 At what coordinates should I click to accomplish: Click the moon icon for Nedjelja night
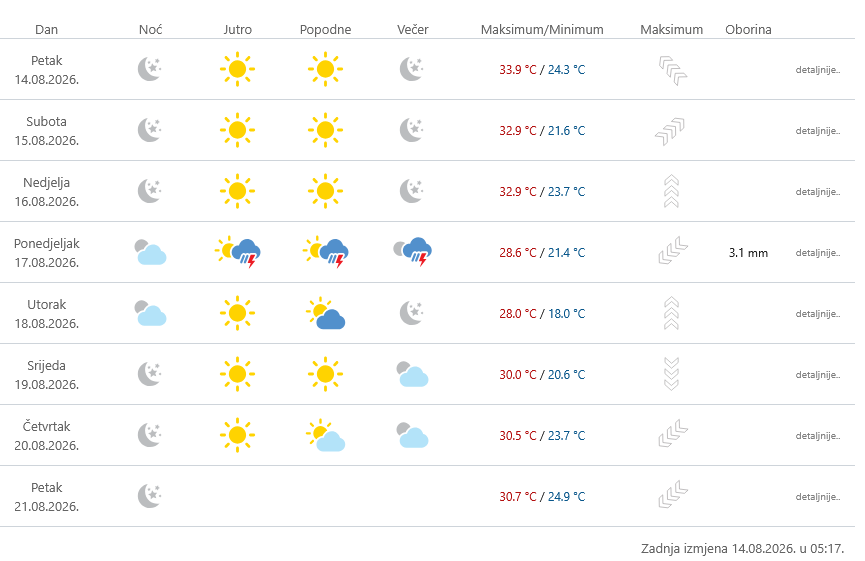click(149, 191)
